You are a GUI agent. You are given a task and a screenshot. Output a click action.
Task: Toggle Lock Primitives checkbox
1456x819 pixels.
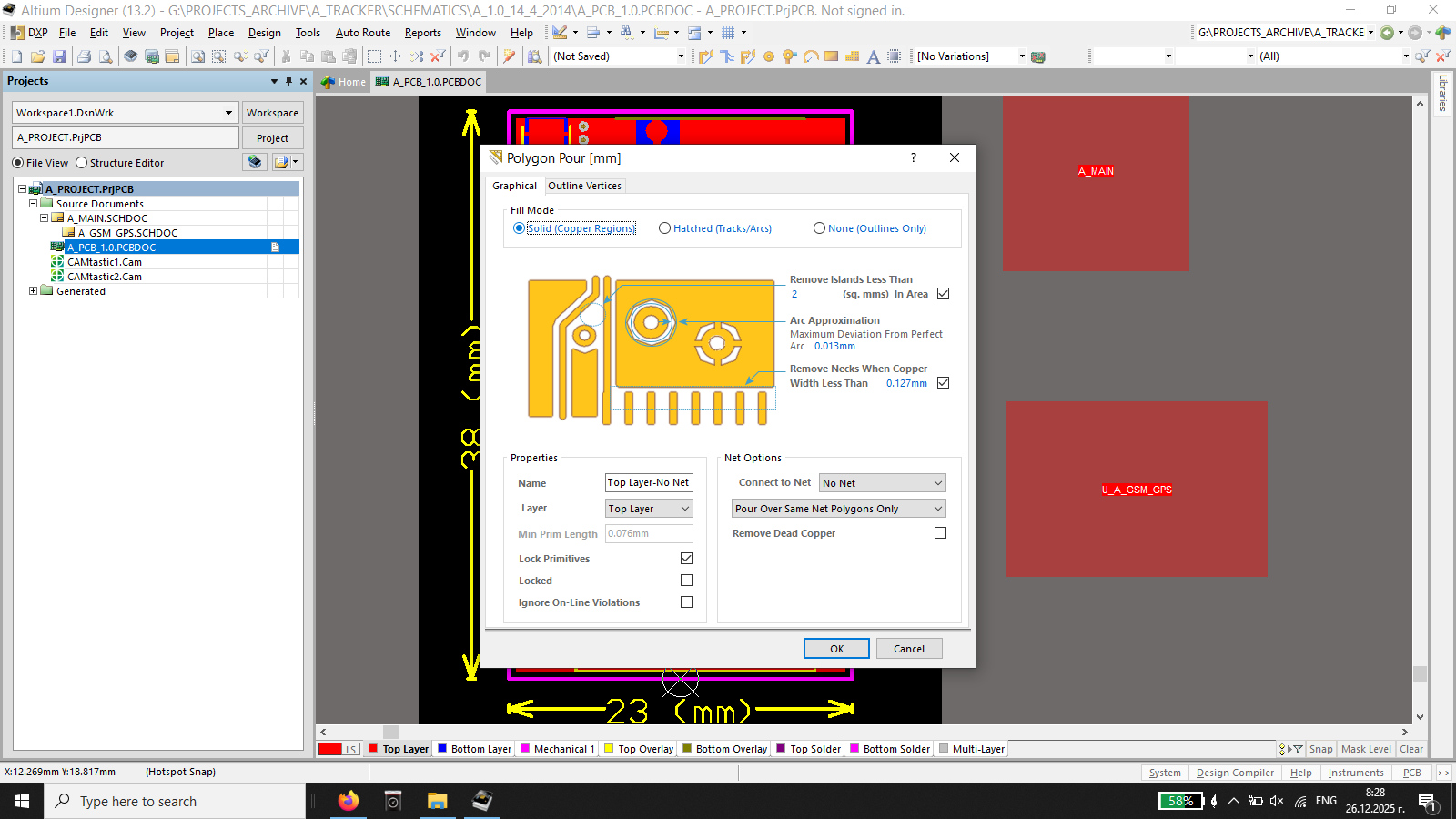[x=686, y=559]
